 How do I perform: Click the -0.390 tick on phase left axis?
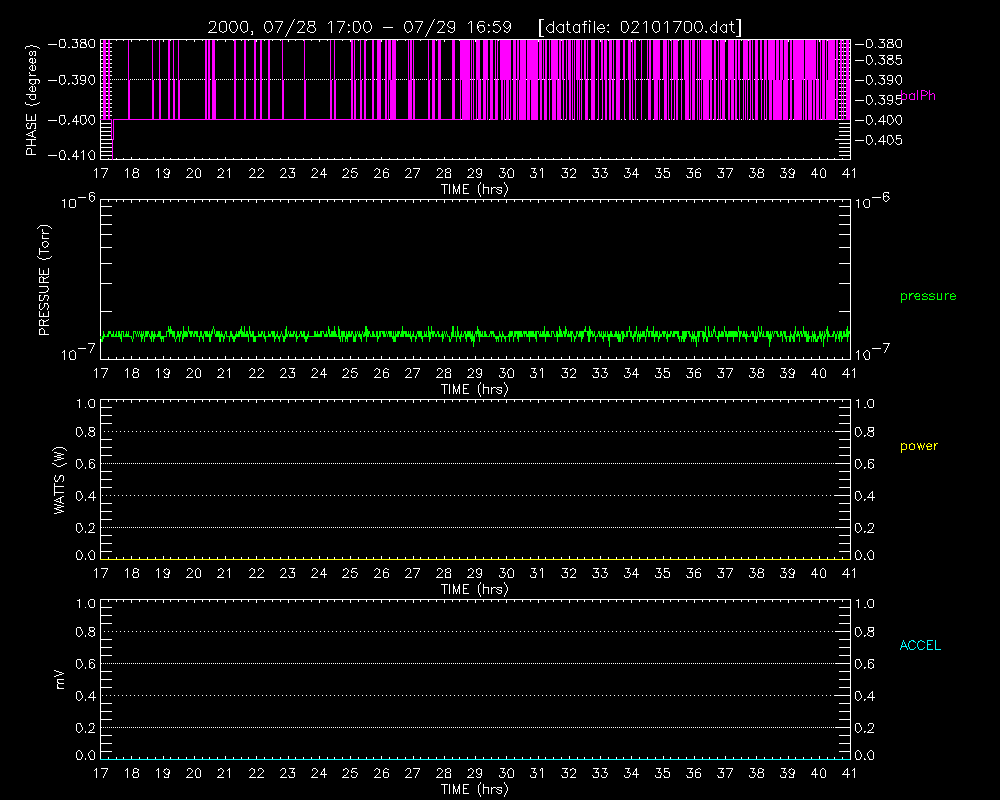(71, 80)
